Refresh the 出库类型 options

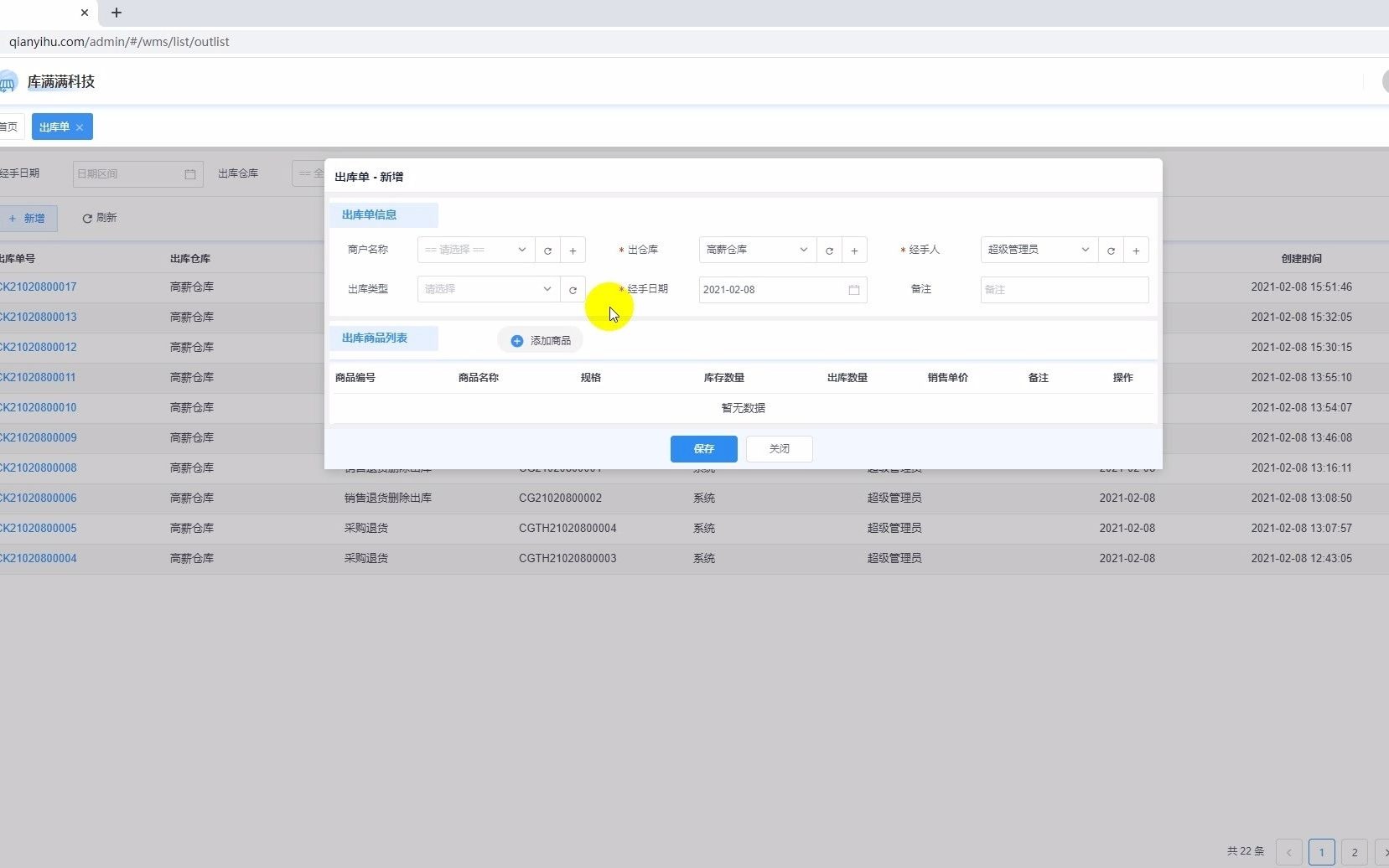[x=573, y=289]
